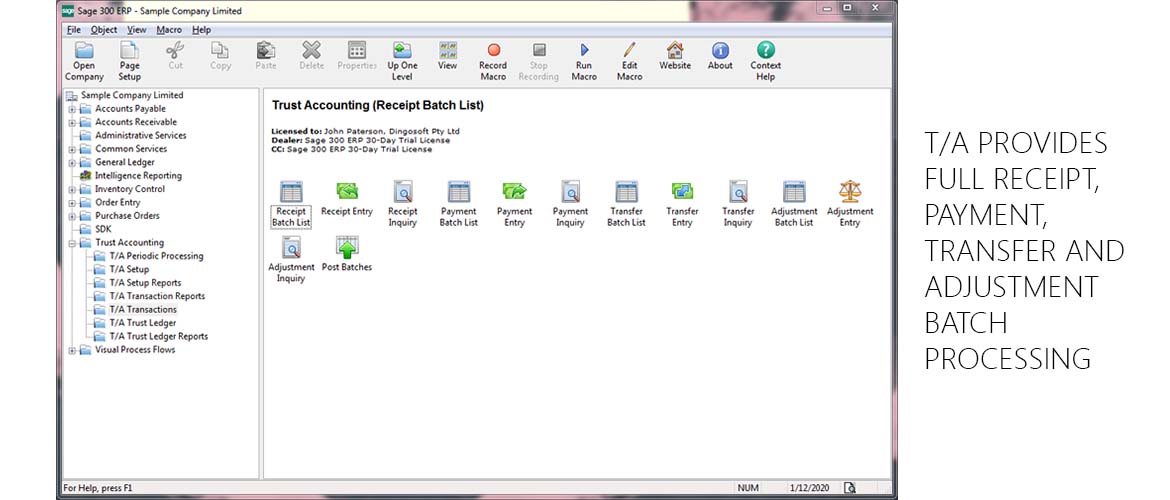This screenshot has width=1170, height=500.
Task: Open the Help menu
Action: [x=201, y=30]
